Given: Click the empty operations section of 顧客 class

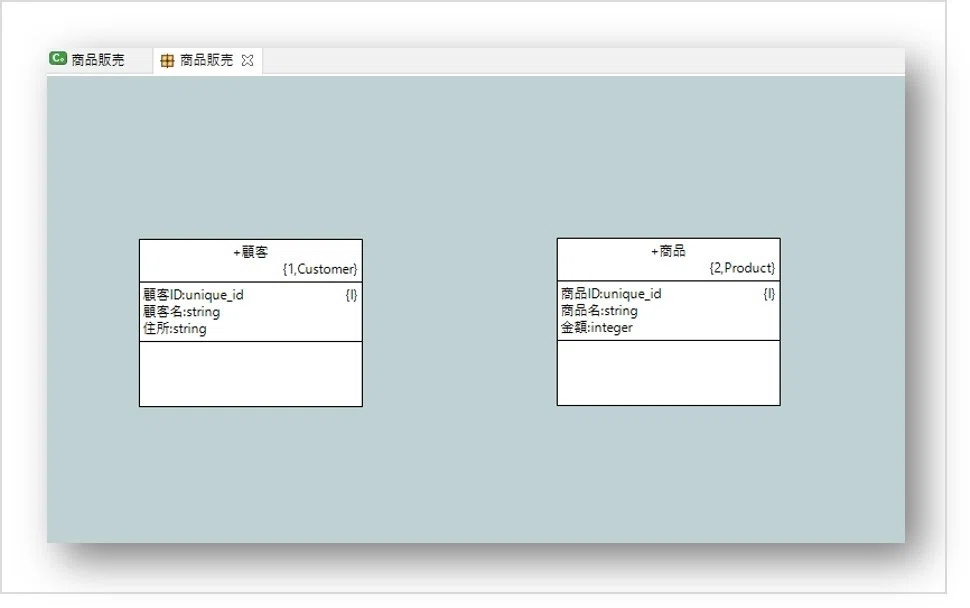Looking at the screenshot, I should pos(251,374).
